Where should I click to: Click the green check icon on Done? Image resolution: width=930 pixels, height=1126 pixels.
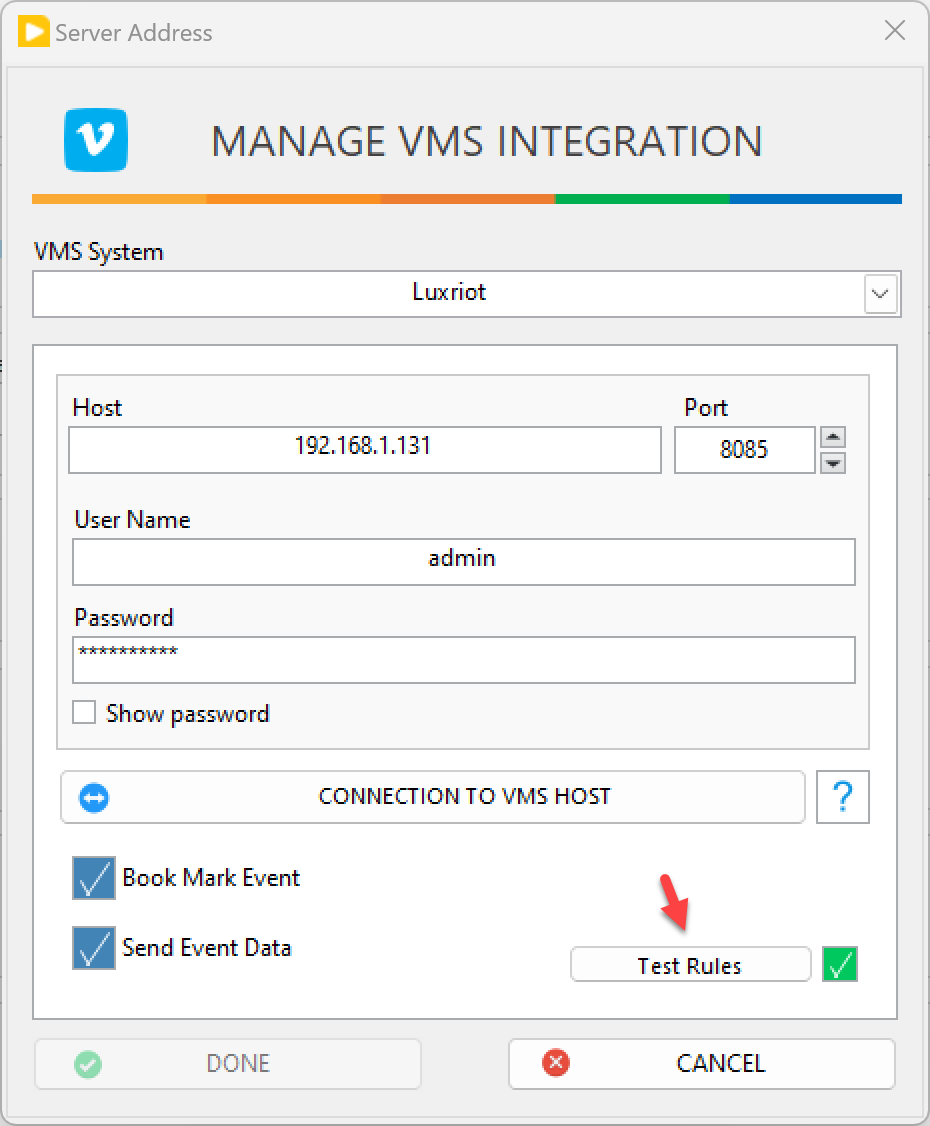(88, 1063)
